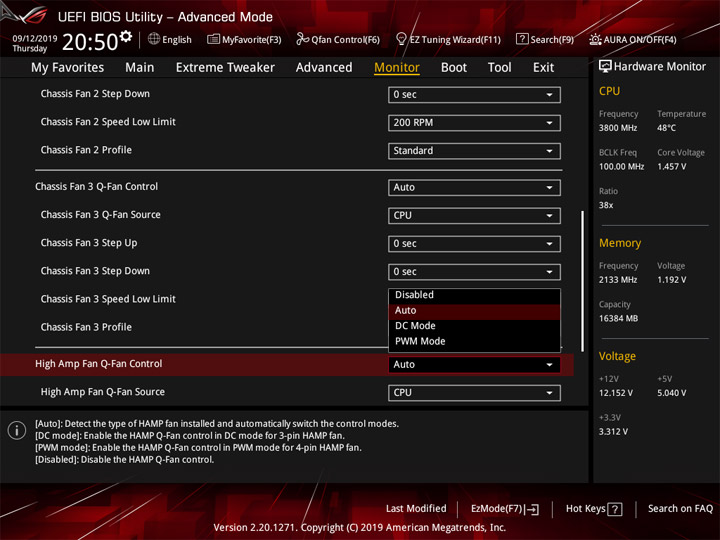Open Chassis Fan 3 Step Up dropdown

click(x=474, y=243)
